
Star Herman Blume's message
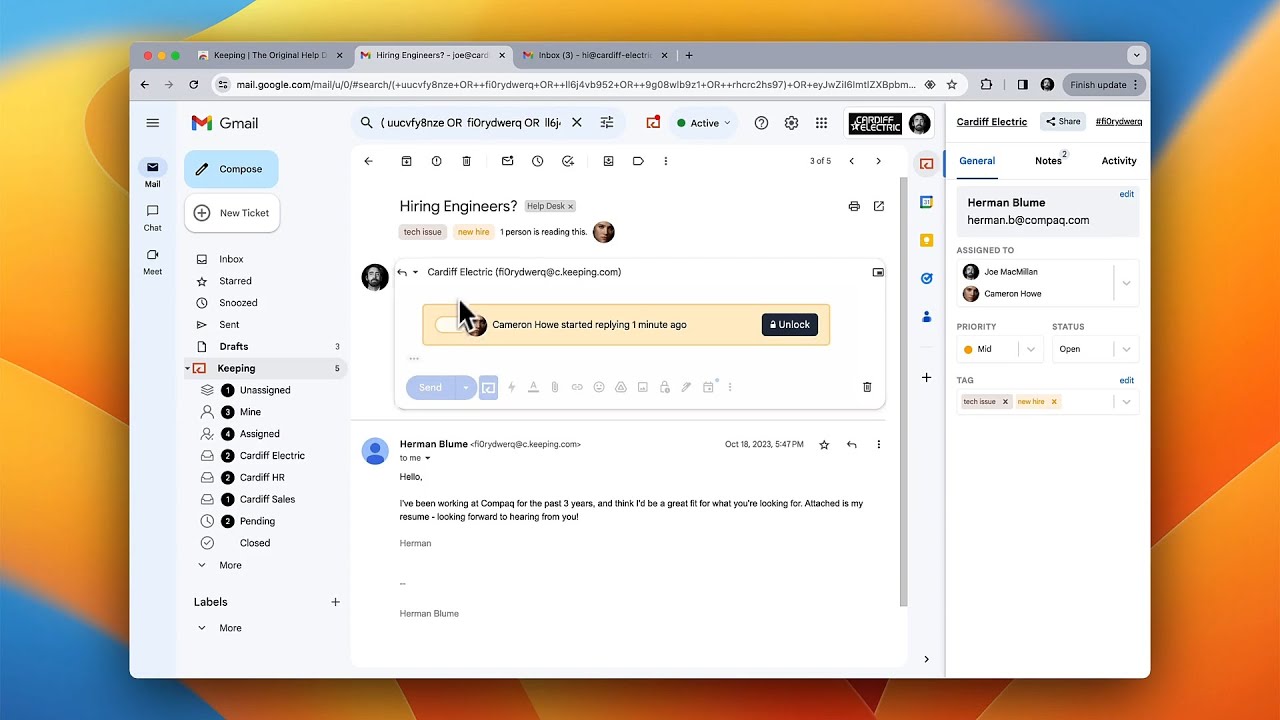pyautogui.click(x=824, y=444)
